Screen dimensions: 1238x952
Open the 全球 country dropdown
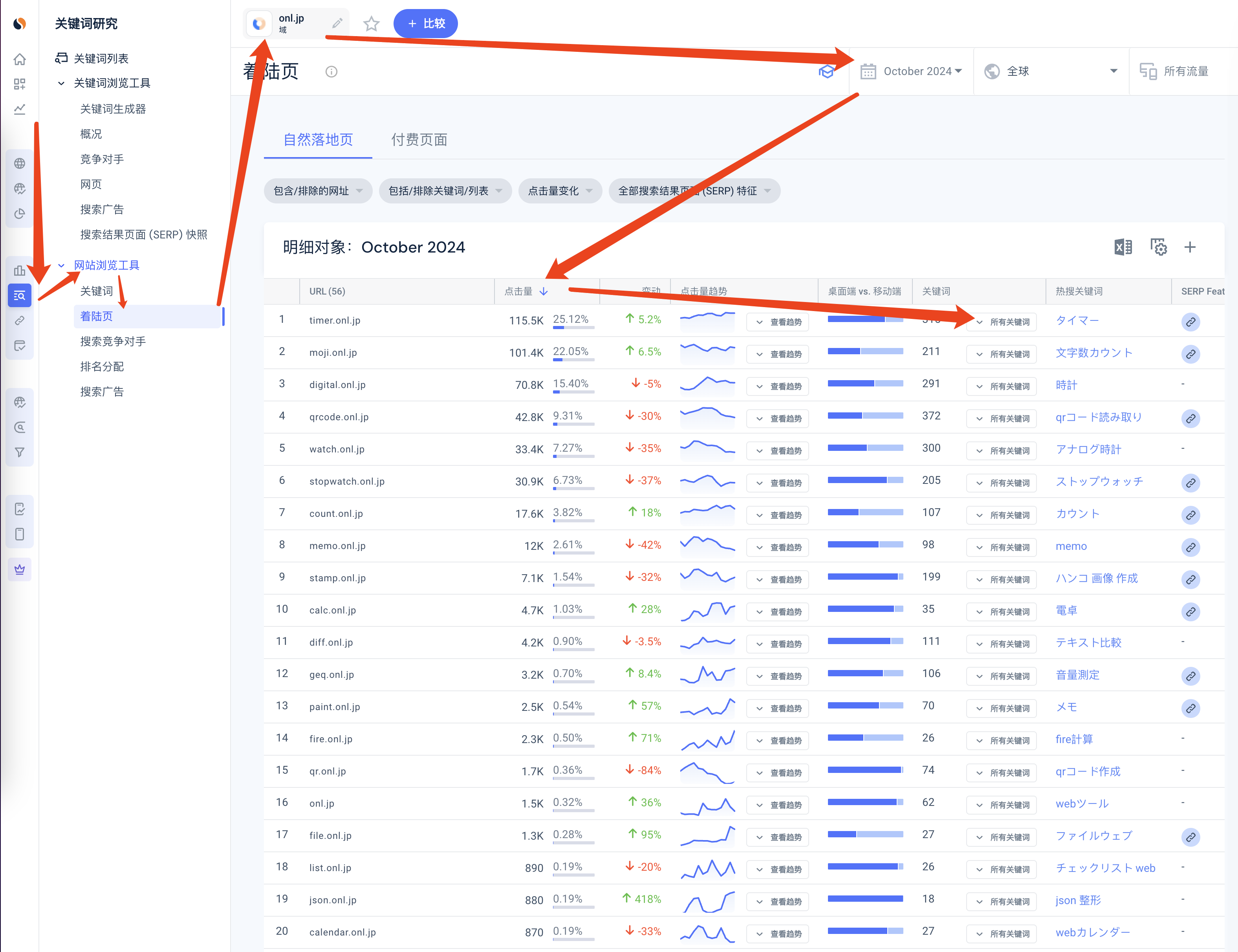pos(1051,71)
